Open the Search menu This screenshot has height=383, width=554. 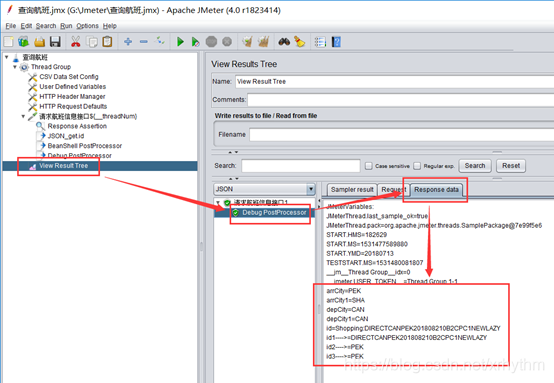(46, 26)
